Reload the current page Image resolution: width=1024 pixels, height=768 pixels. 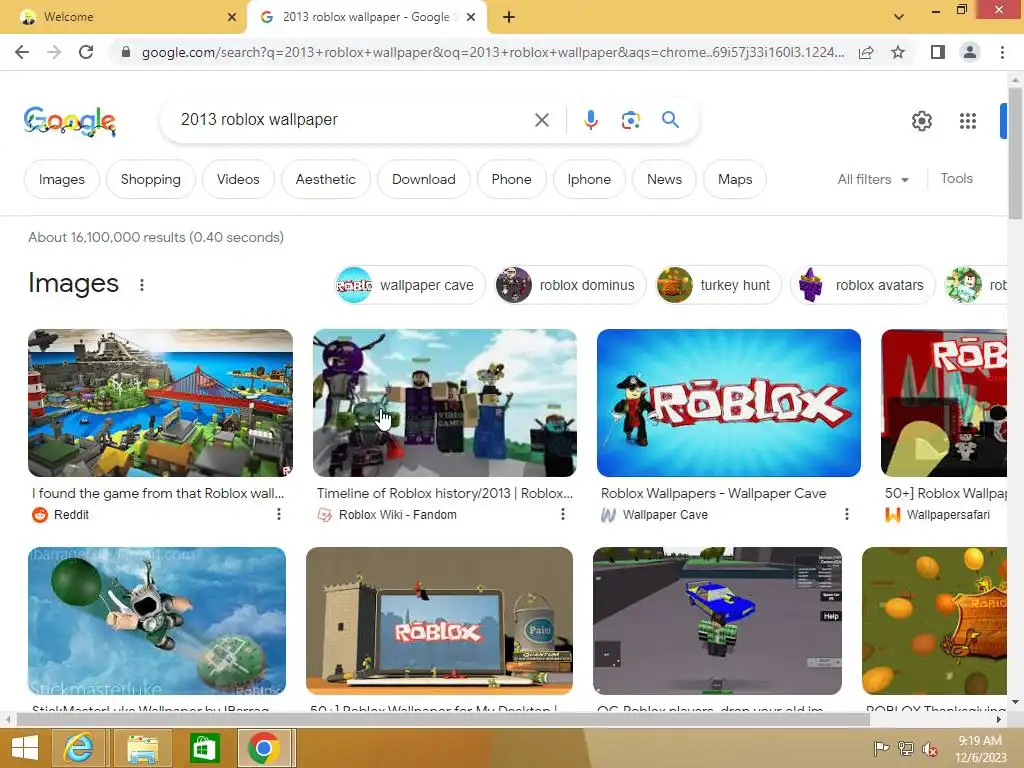click(x=86, y=52)
